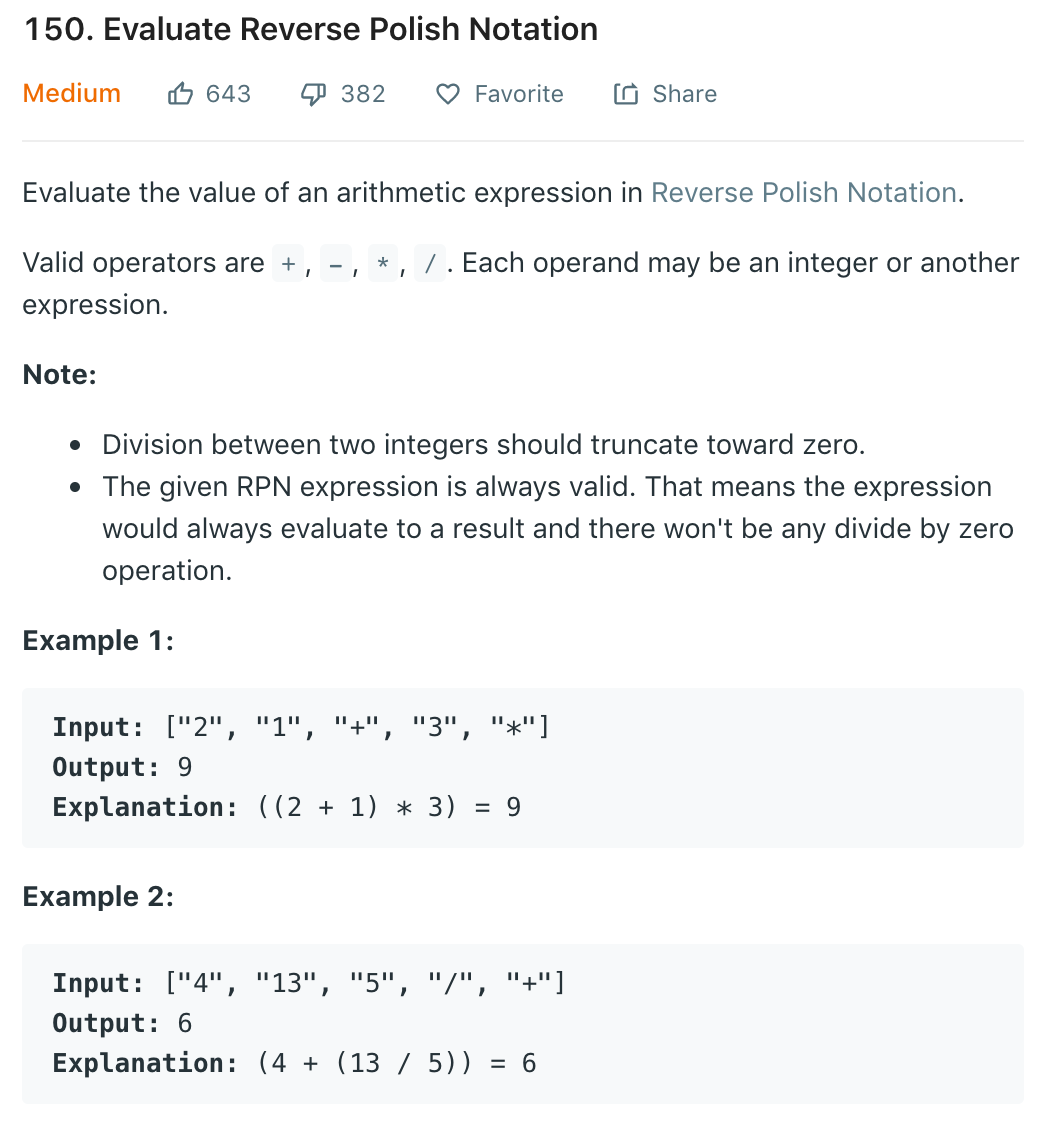Open the Reverse Polish Notation link
Viewport: 1052px width, 1124px height.
coord(803,192)
